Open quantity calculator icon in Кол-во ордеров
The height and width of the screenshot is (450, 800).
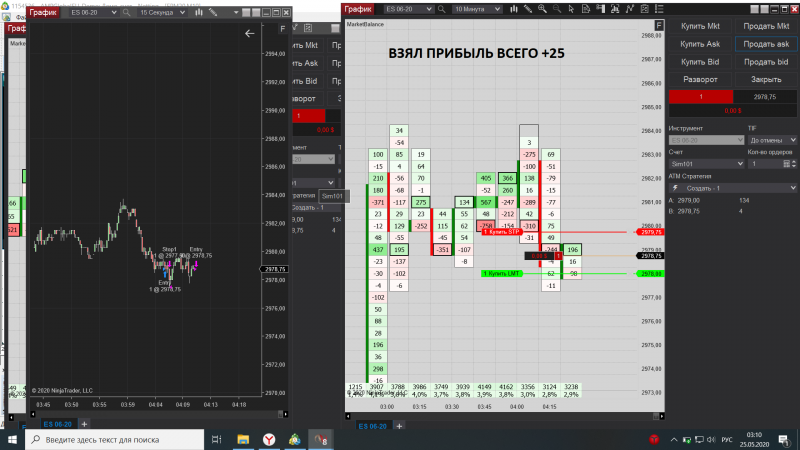point(786,164)
